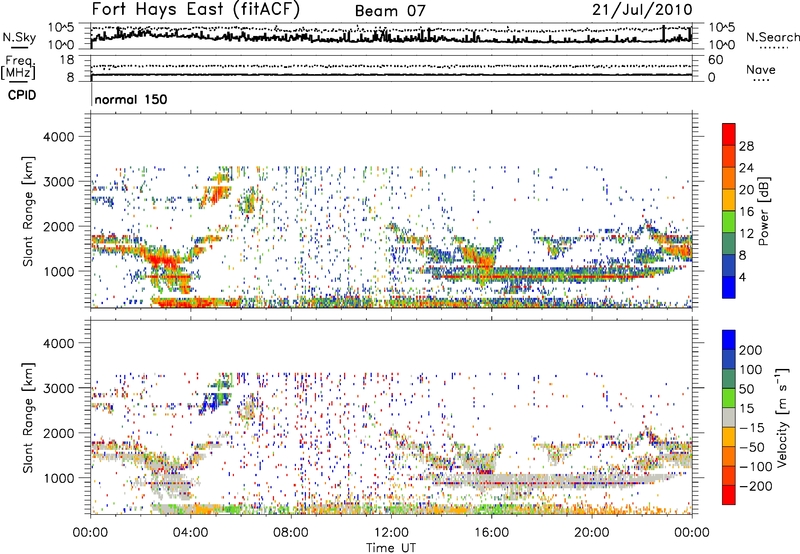Image resolution: width=800 pixels, height=554 pixels.
Task: Click the "-50" velocity colorbar label
Action: [x=752, y=447]
